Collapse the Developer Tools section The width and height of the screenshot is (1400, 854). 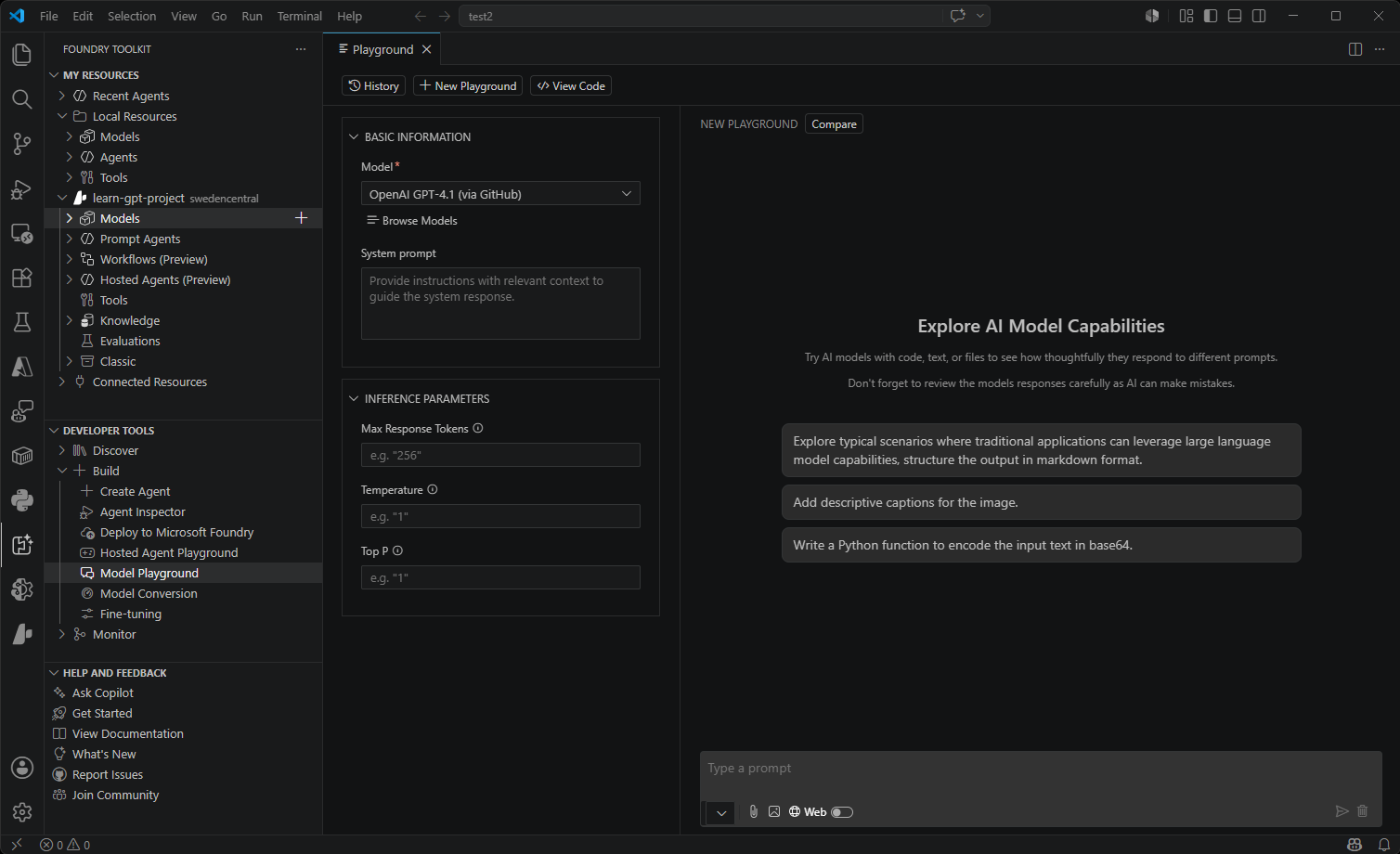tap(54, 431)
